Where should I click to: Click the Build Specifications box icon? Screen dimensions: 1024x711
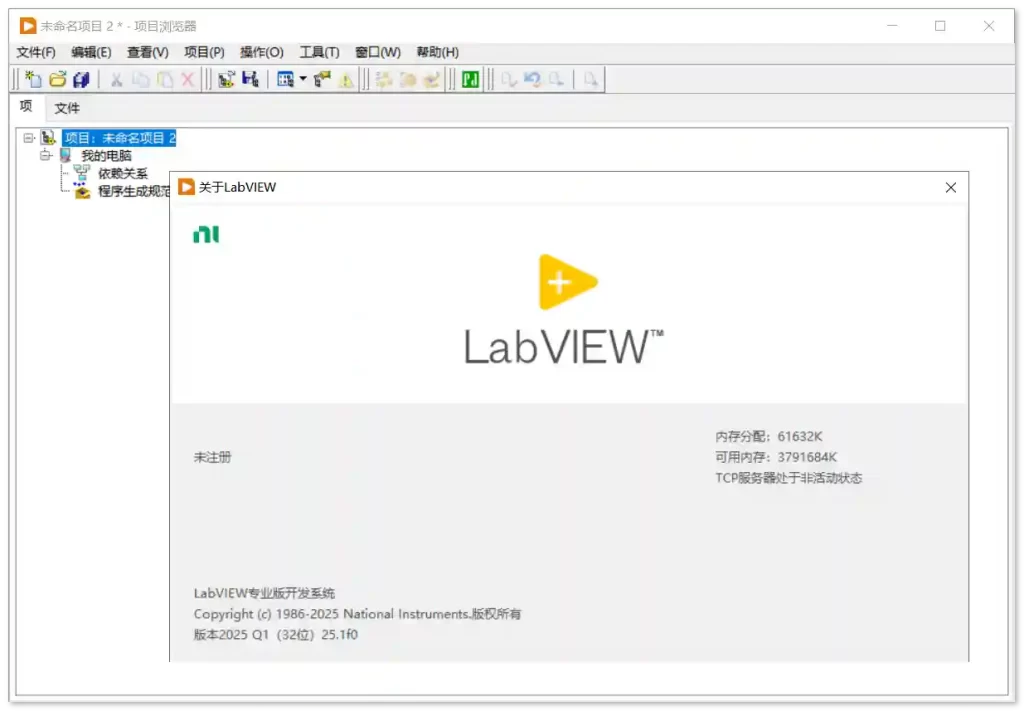(x=82, y=191)
